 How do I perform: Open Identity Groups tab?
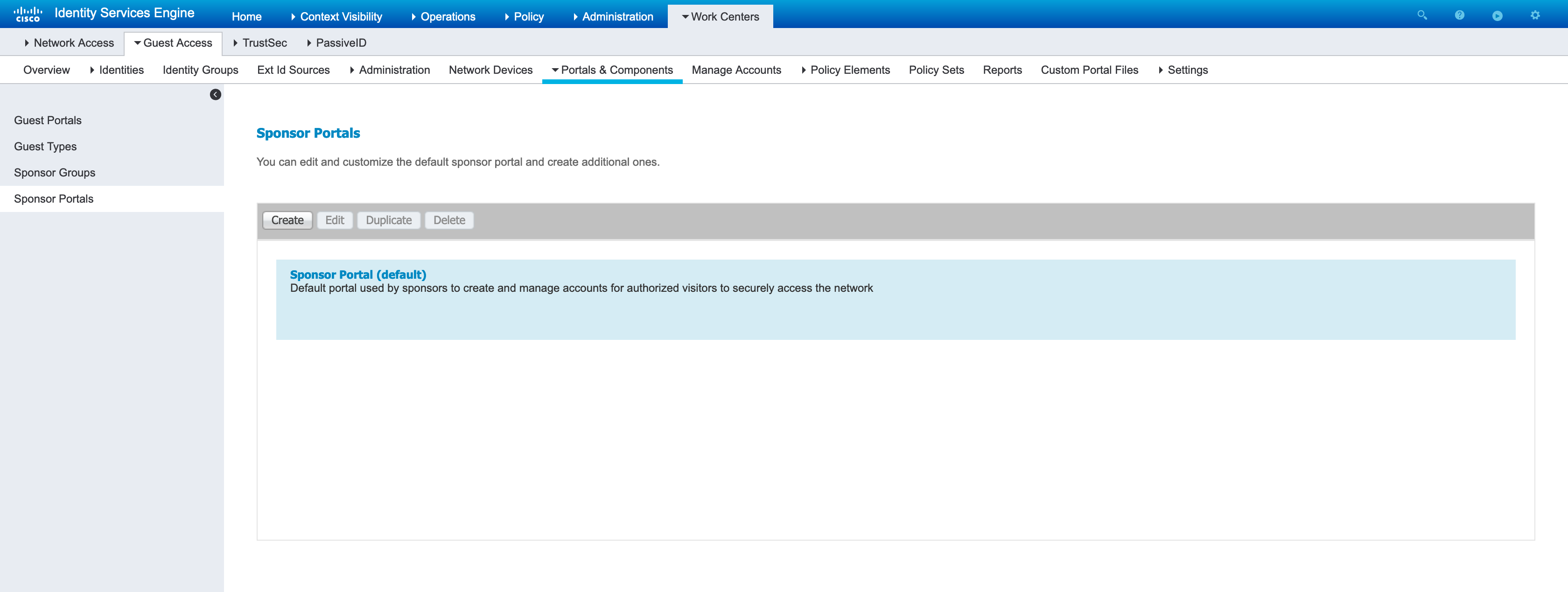point(200,70)
